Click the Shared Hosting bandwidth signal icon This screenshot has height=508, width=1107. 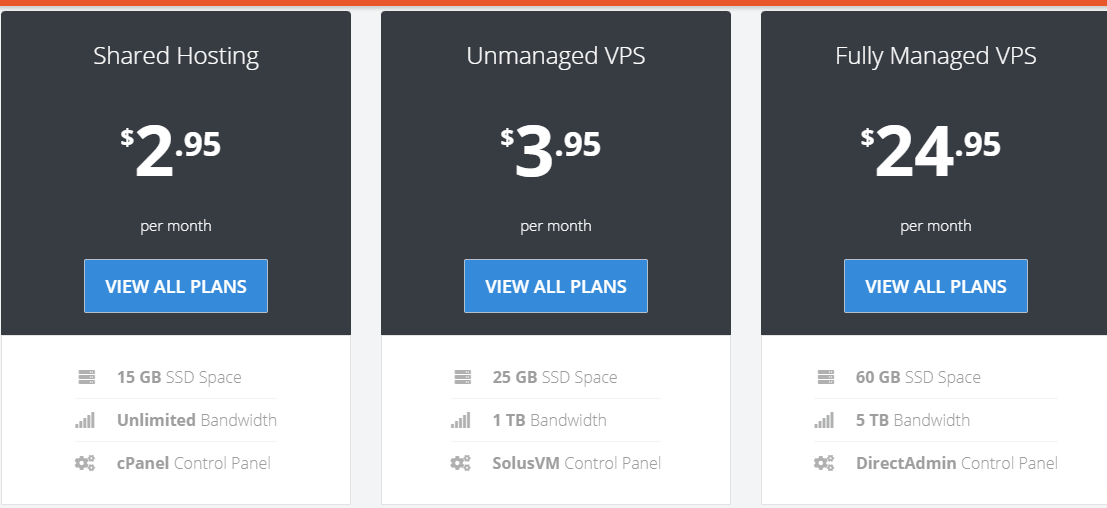[85, 421]
